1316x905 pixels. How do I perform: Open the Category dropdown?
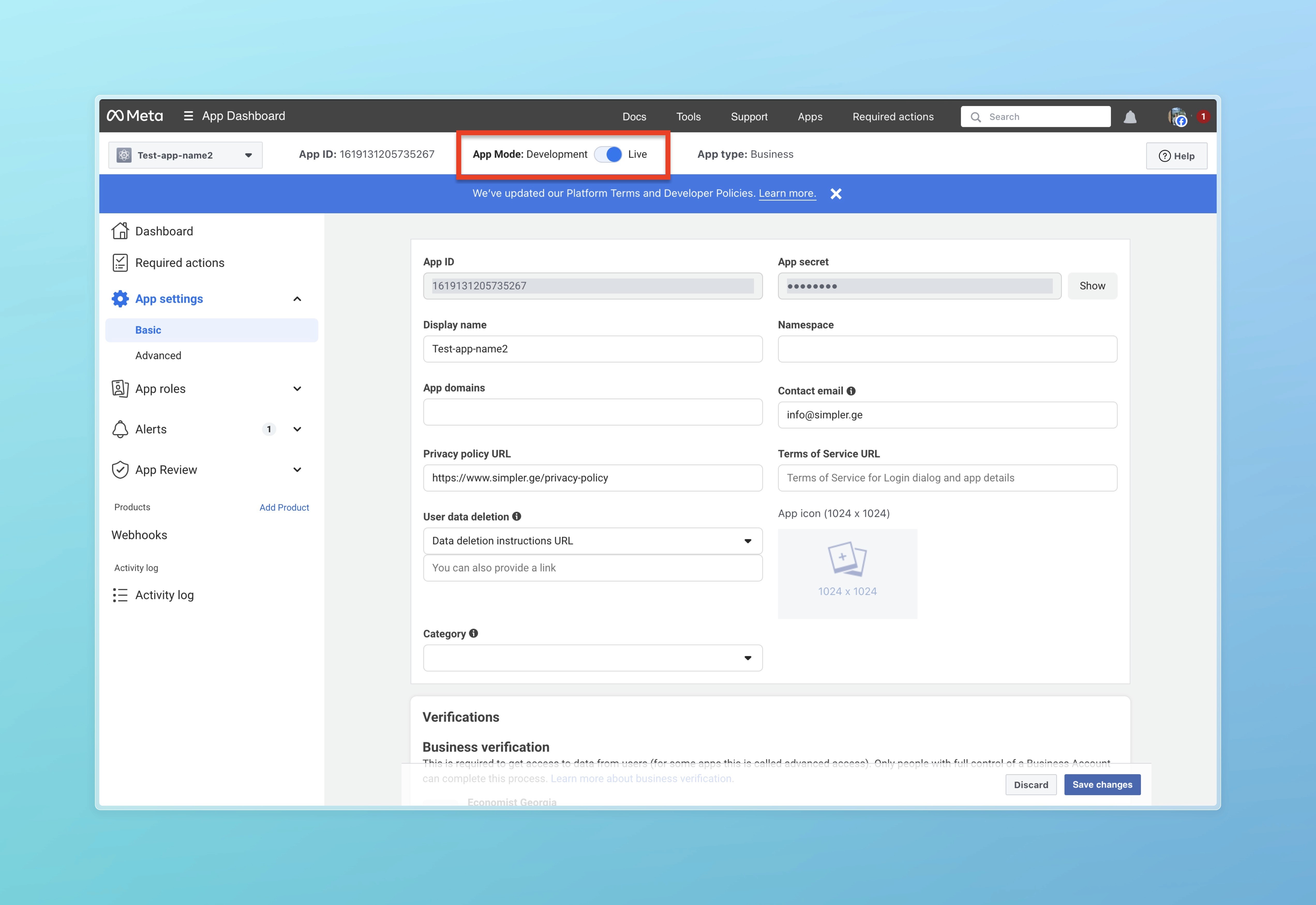pyautogui.click(x=592, y=658)
